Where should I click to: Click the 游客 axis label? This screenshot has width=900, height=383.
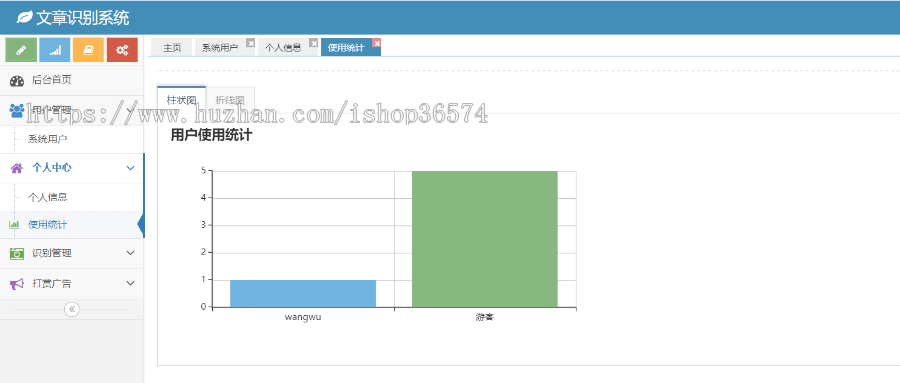485,316
